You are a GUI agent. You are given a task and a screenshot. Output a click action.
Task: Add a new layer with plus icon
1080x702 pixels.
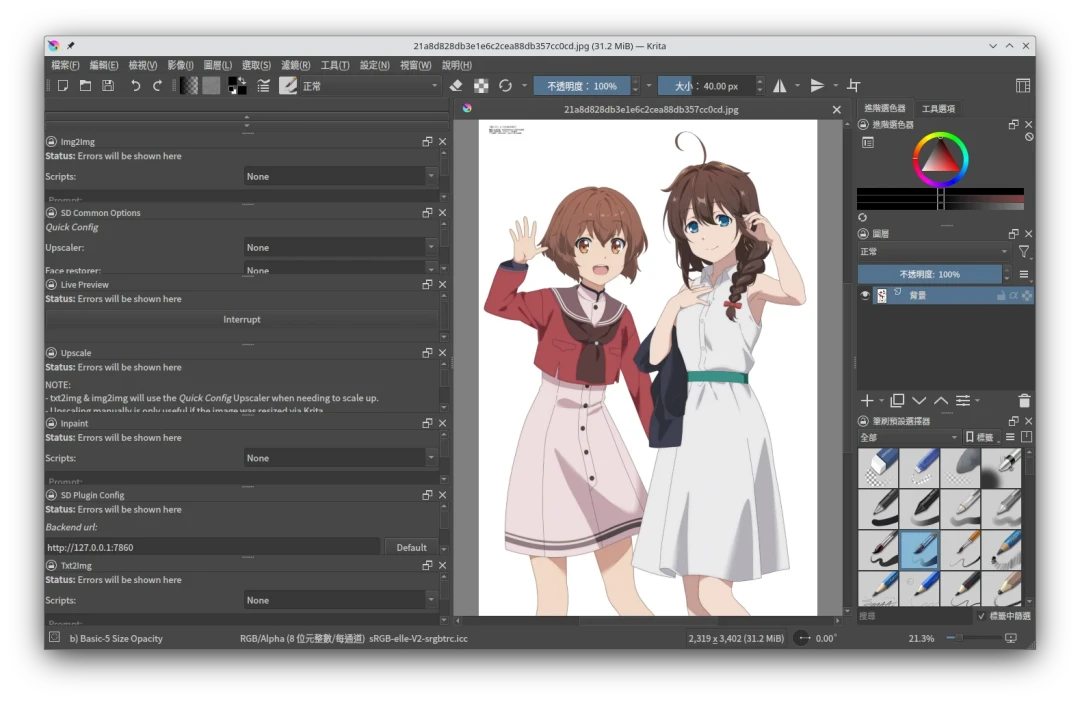867,401
